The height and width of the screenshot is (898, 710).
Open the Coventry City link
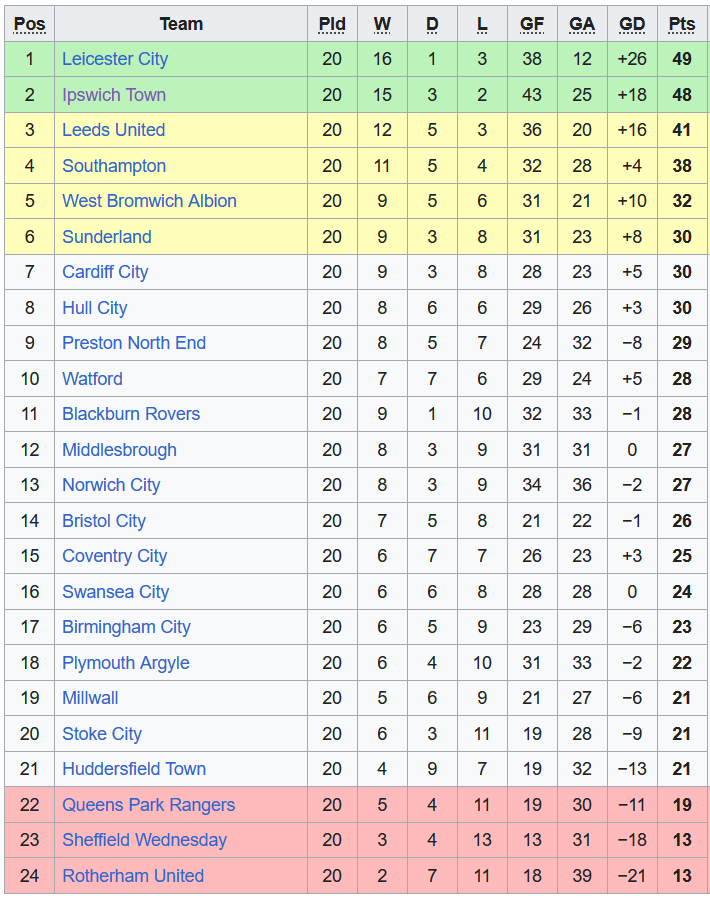(x=114, y=556)
